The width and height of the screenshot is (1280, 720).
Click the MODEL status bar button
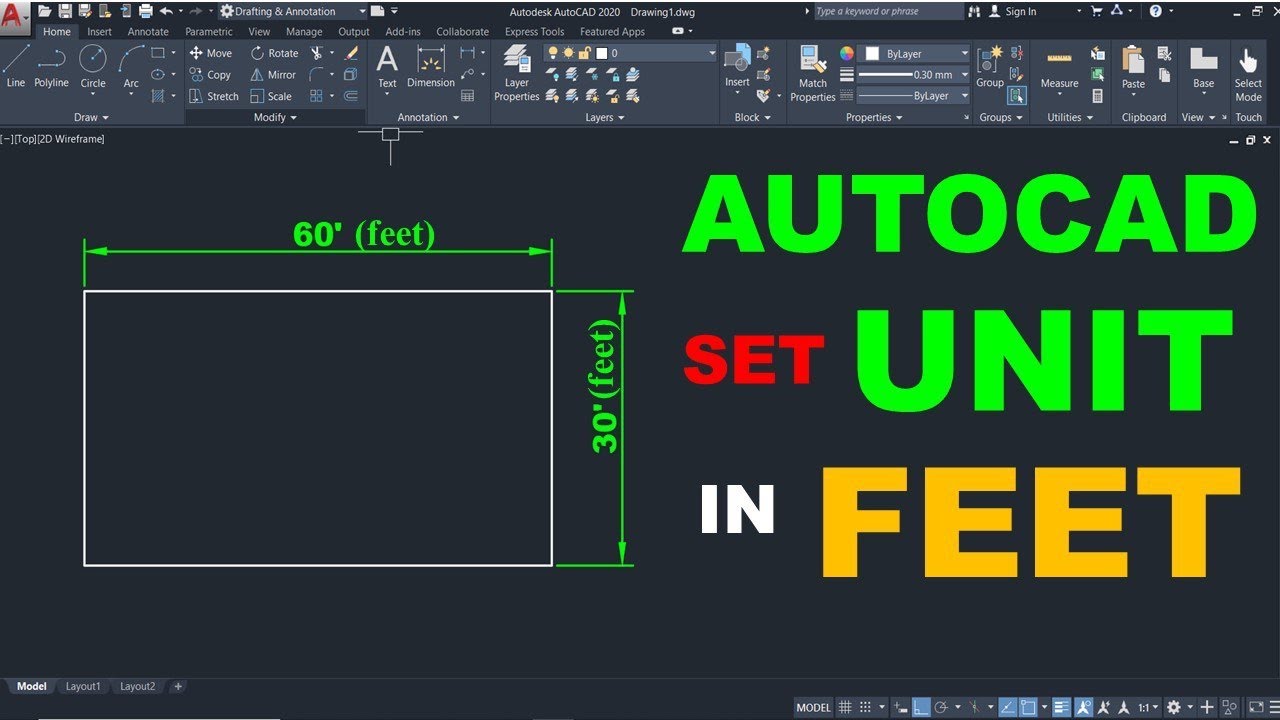pos(813,707)
